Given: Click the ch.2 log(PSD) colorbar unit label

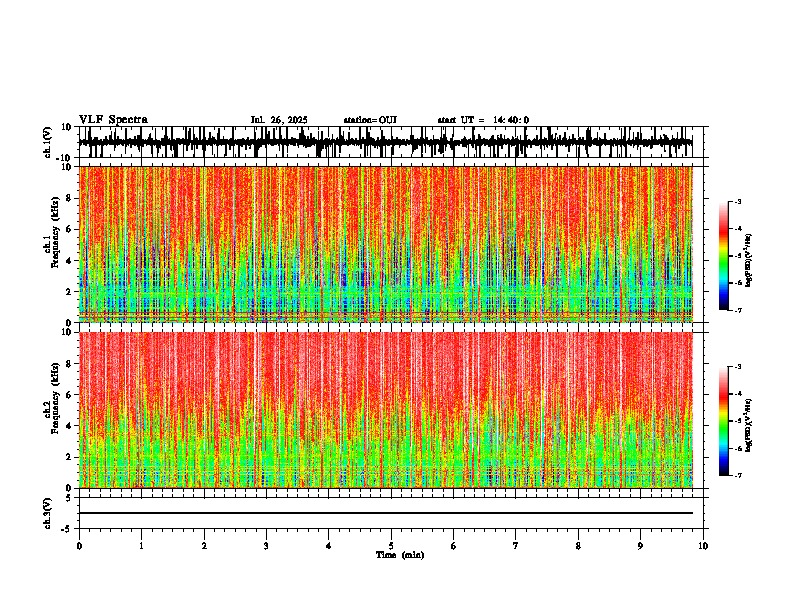Looking at the screenshot, I should click(749, 425).
